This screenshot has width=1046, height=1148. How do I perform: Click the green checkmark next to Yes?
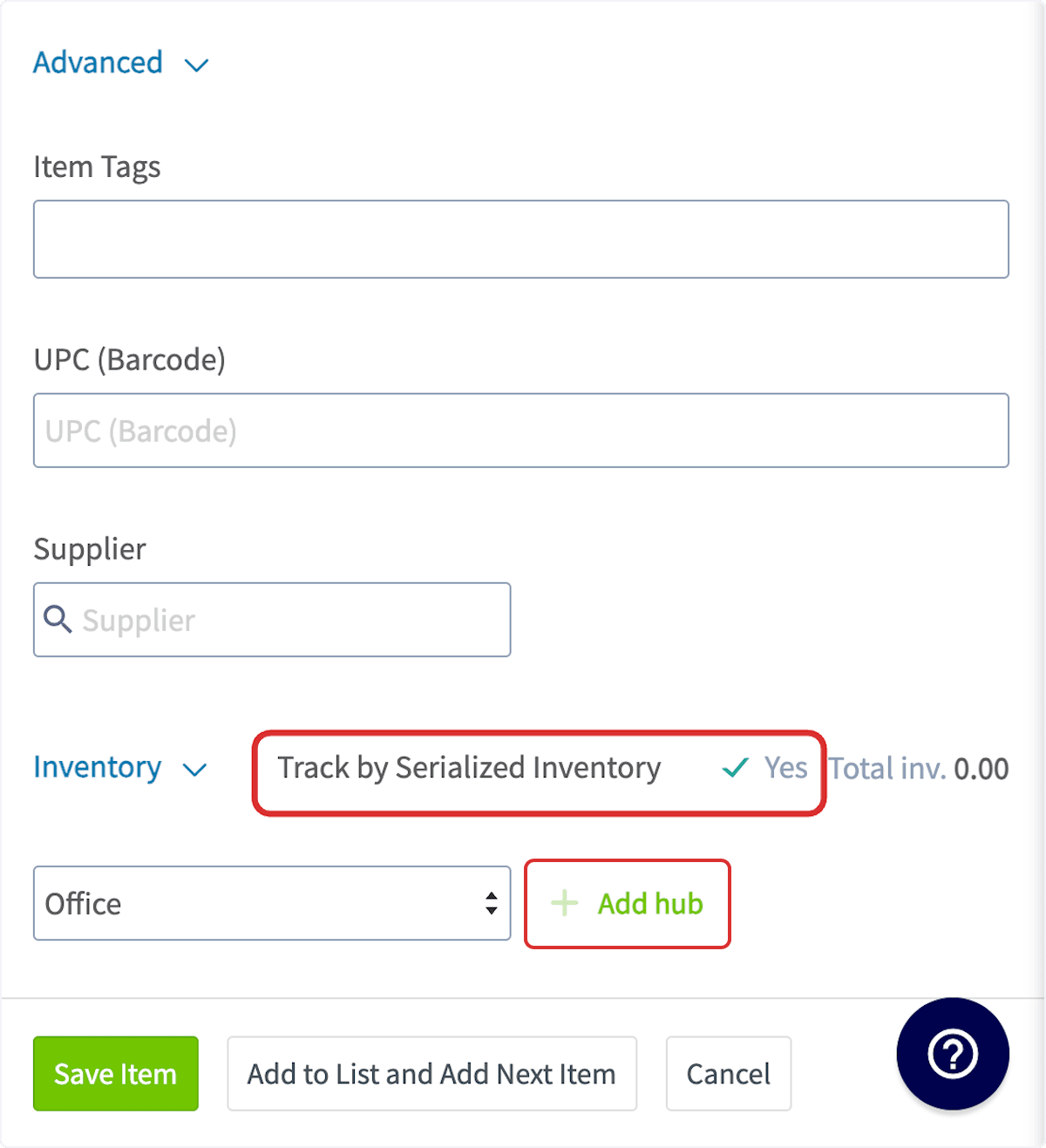click(x=735, y=768)
